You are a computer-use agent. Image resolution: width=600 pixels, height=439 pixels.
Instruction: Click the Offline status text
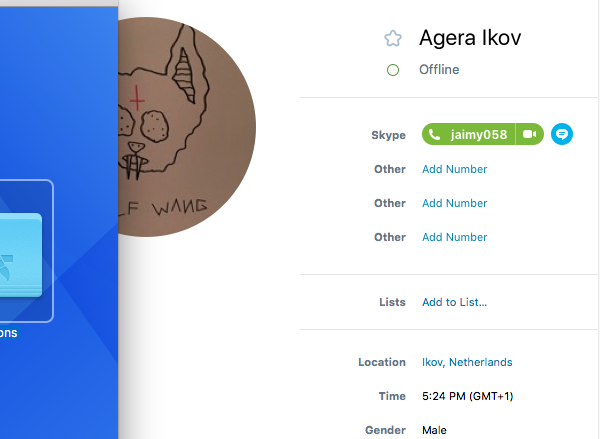pyautogui.click(x=439, y=70)
